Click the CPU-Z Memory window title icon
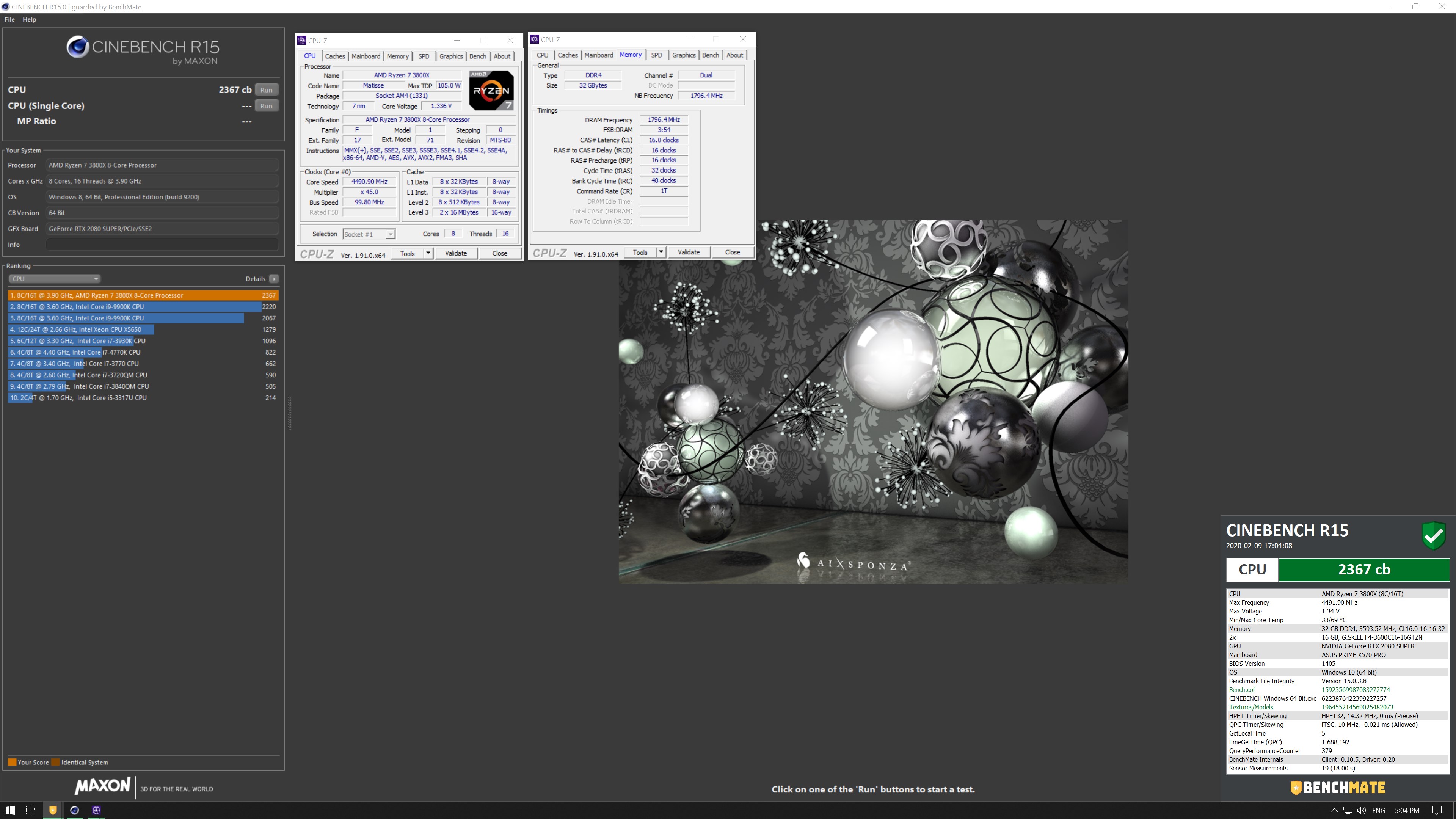1456x819 pixels. click(x=535, y=39)
